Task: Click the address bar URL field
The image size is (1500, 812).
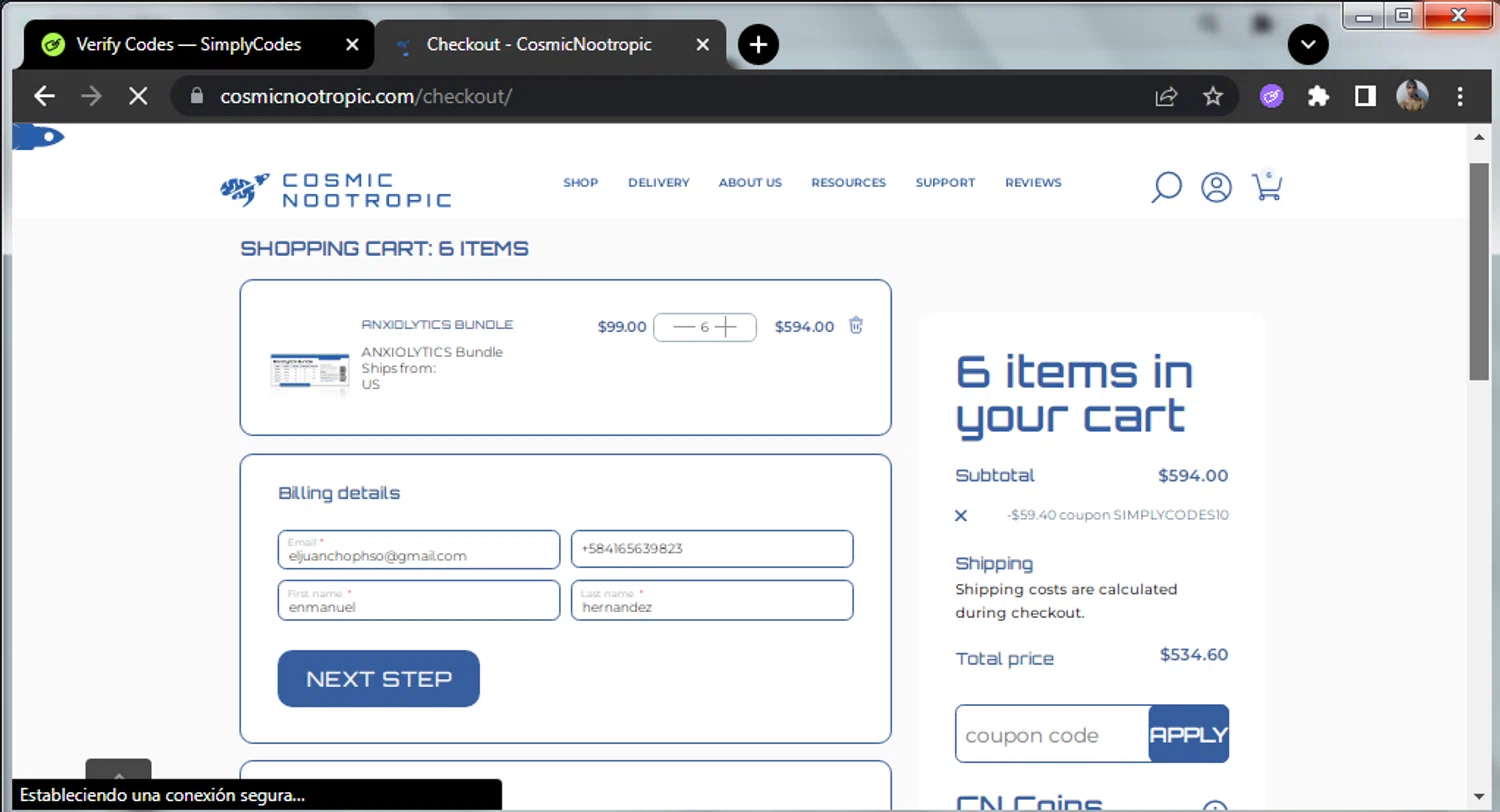Action: pyautogui.click(x=660, y=96)
